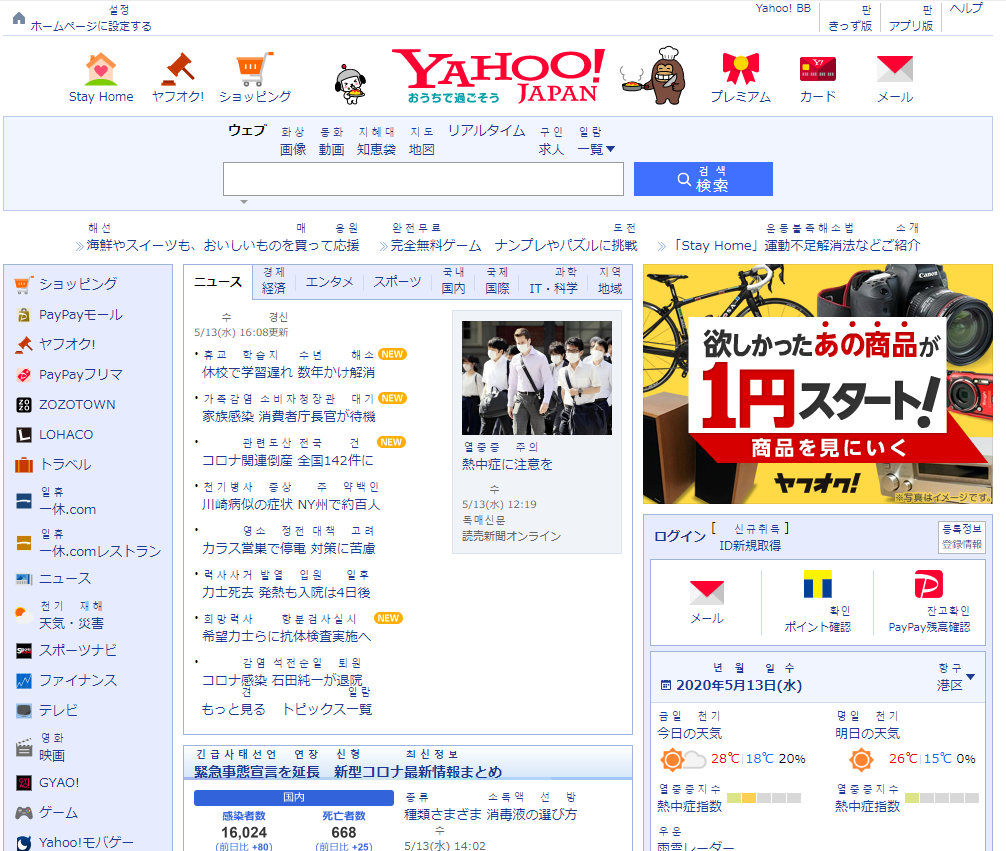Open ショッピング in the left sidebar

coord(78,284)
